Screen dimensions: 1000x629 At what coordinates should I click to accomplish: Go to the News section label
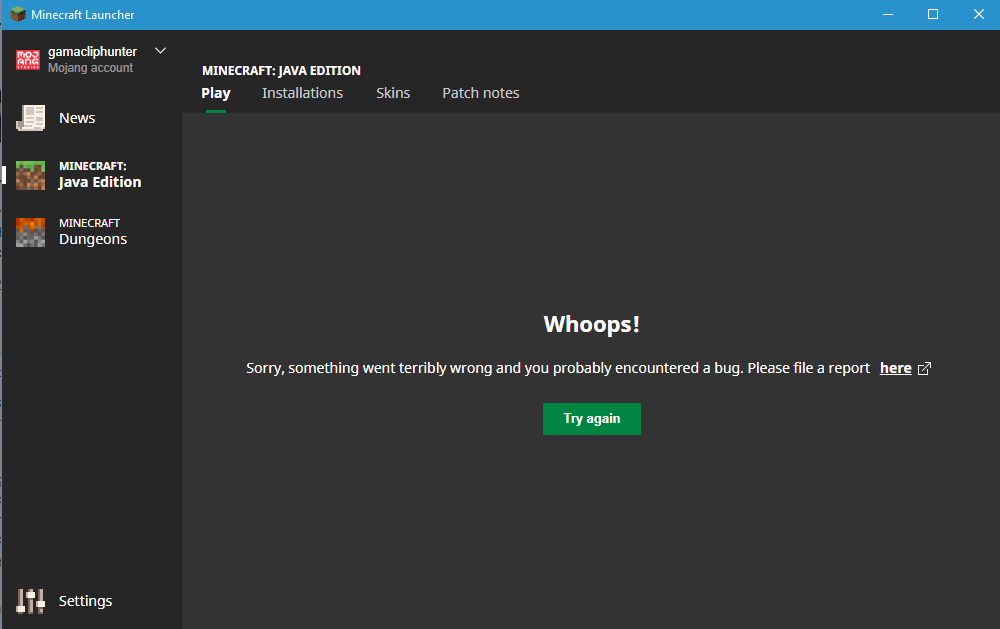pyautogui.click(x=77, y=118)
